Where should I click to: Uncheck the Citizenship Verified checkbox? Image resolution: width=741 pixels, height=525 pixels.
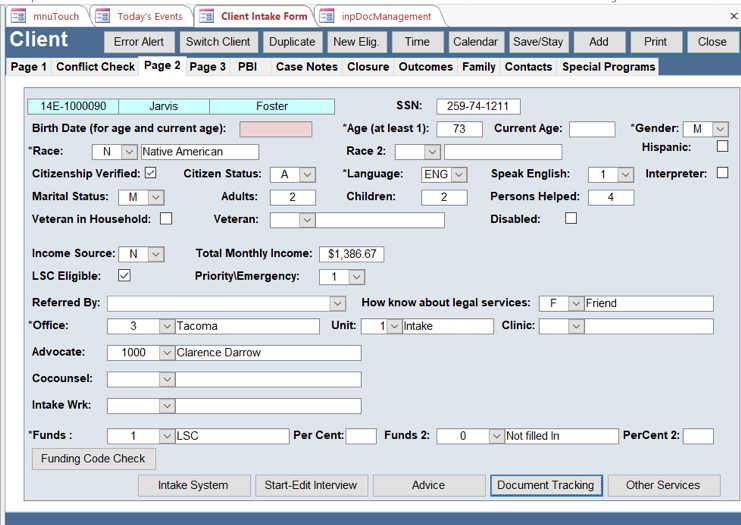coord(150,173)
